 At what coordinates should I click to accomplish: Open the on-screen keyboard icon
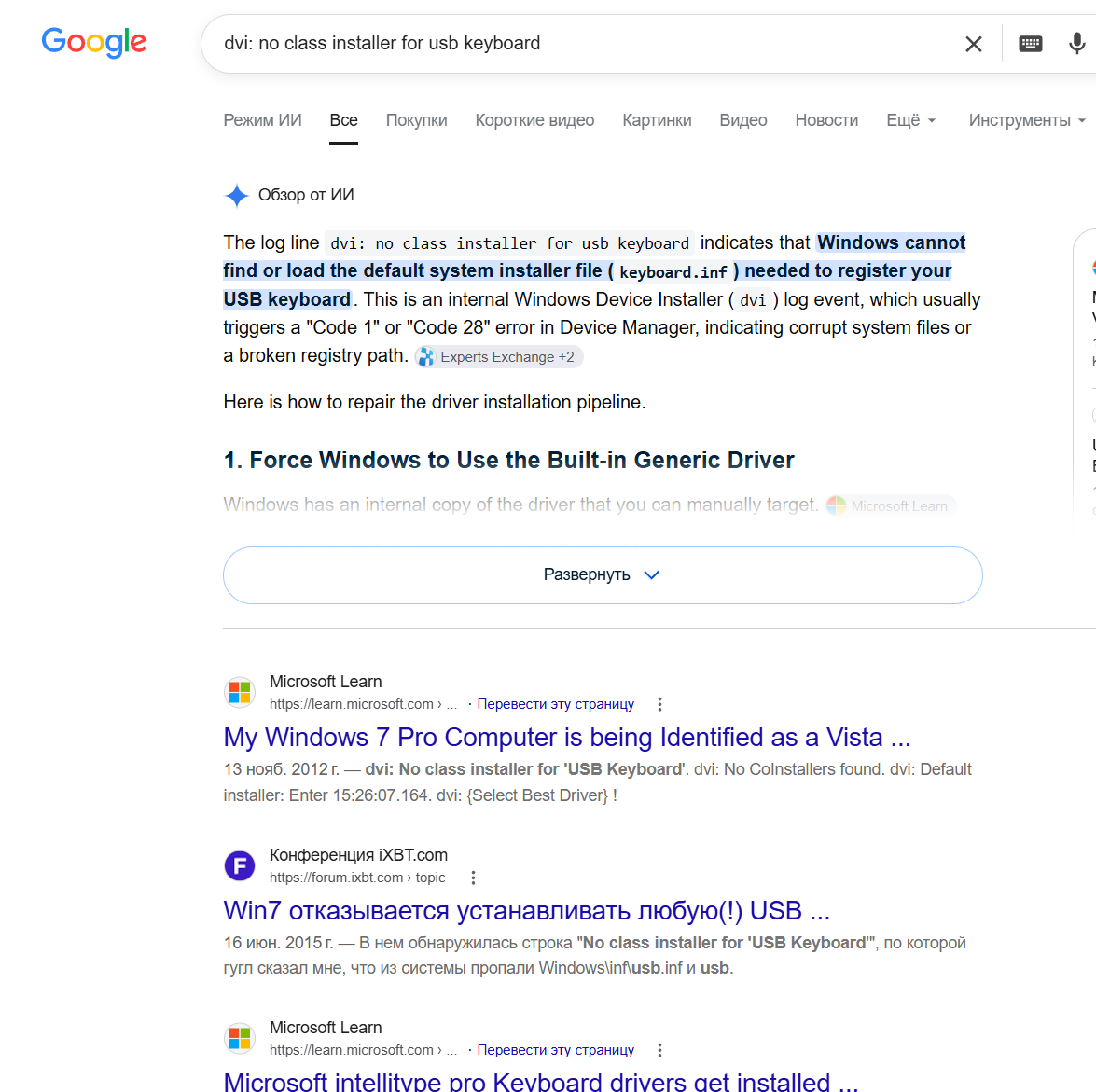(1031, 44)
